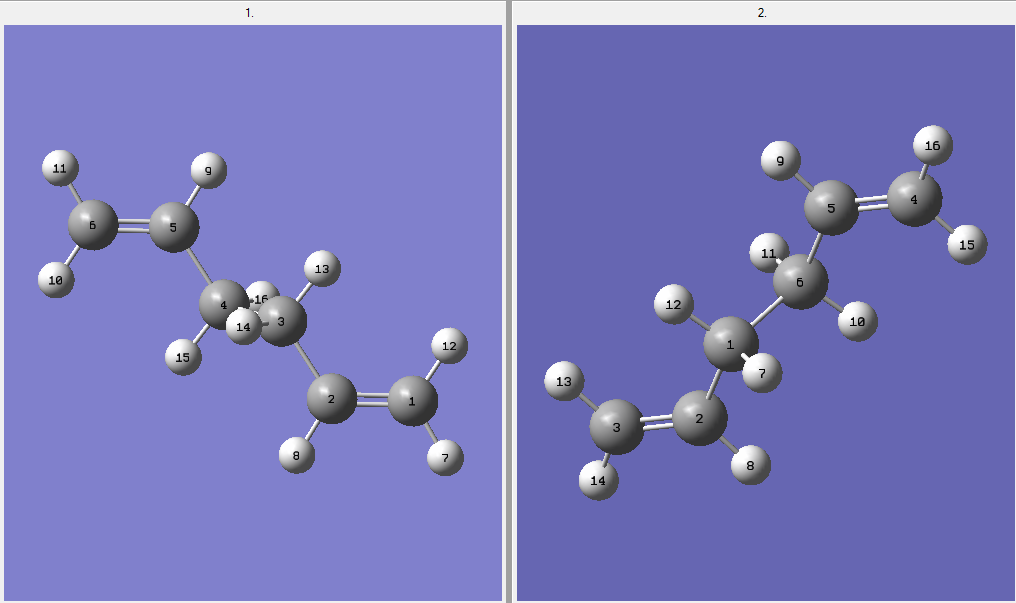Viewport: 1016px width, 603px height.
Task: Click carbon atom 5 in panel 1
Action: (x=174, y=227)
